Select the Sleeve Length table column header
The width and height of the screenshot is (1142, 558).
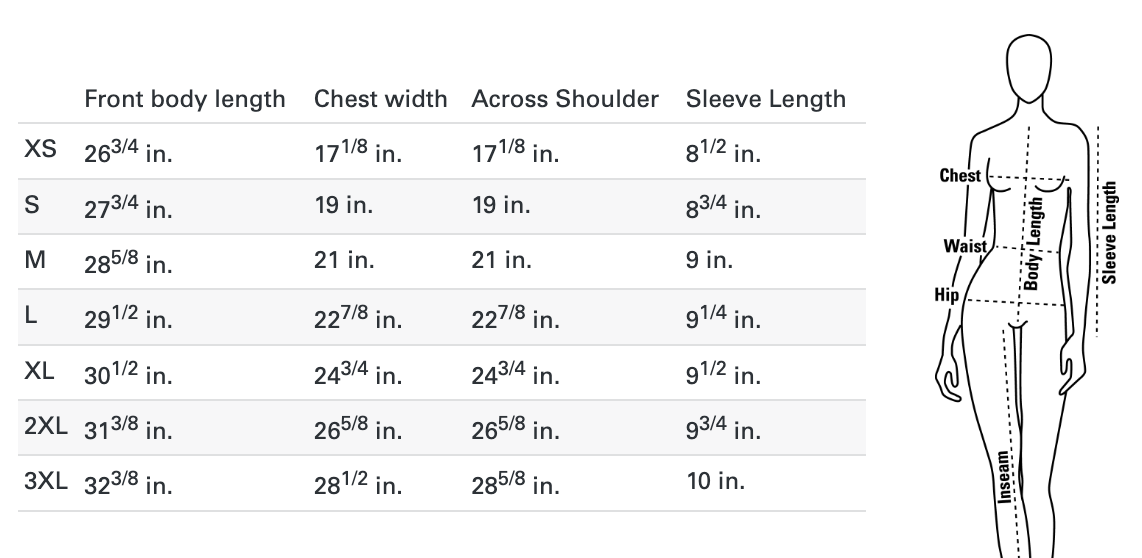(765, 99)
